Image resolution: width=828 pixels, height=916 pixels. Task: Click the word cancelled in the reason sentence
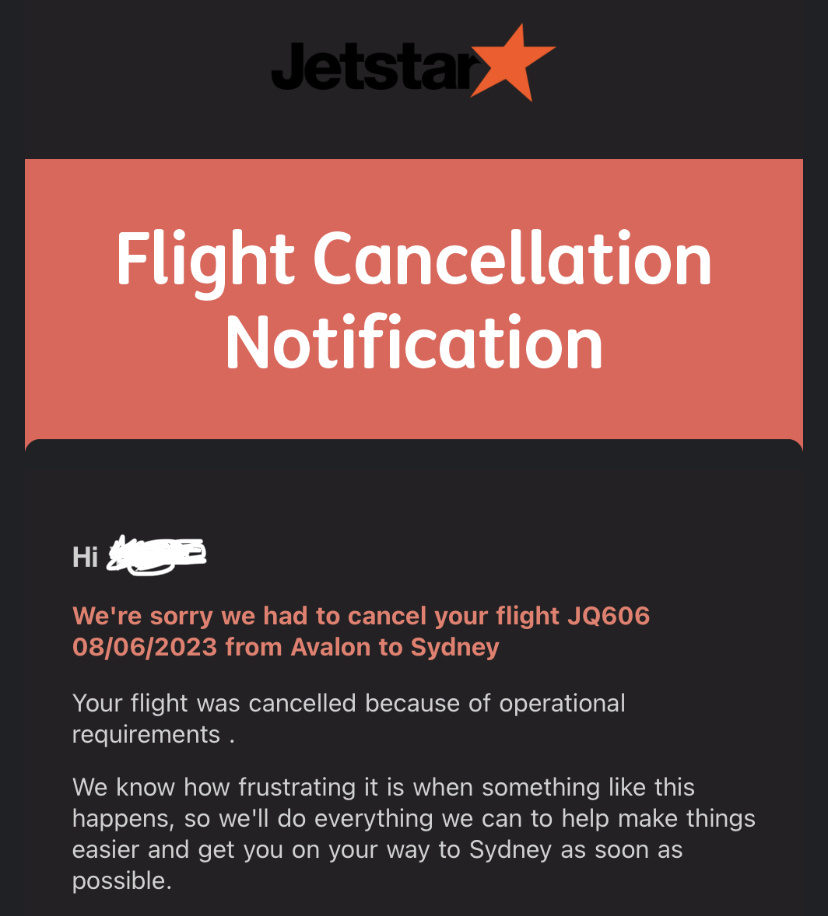coord(302,703)
